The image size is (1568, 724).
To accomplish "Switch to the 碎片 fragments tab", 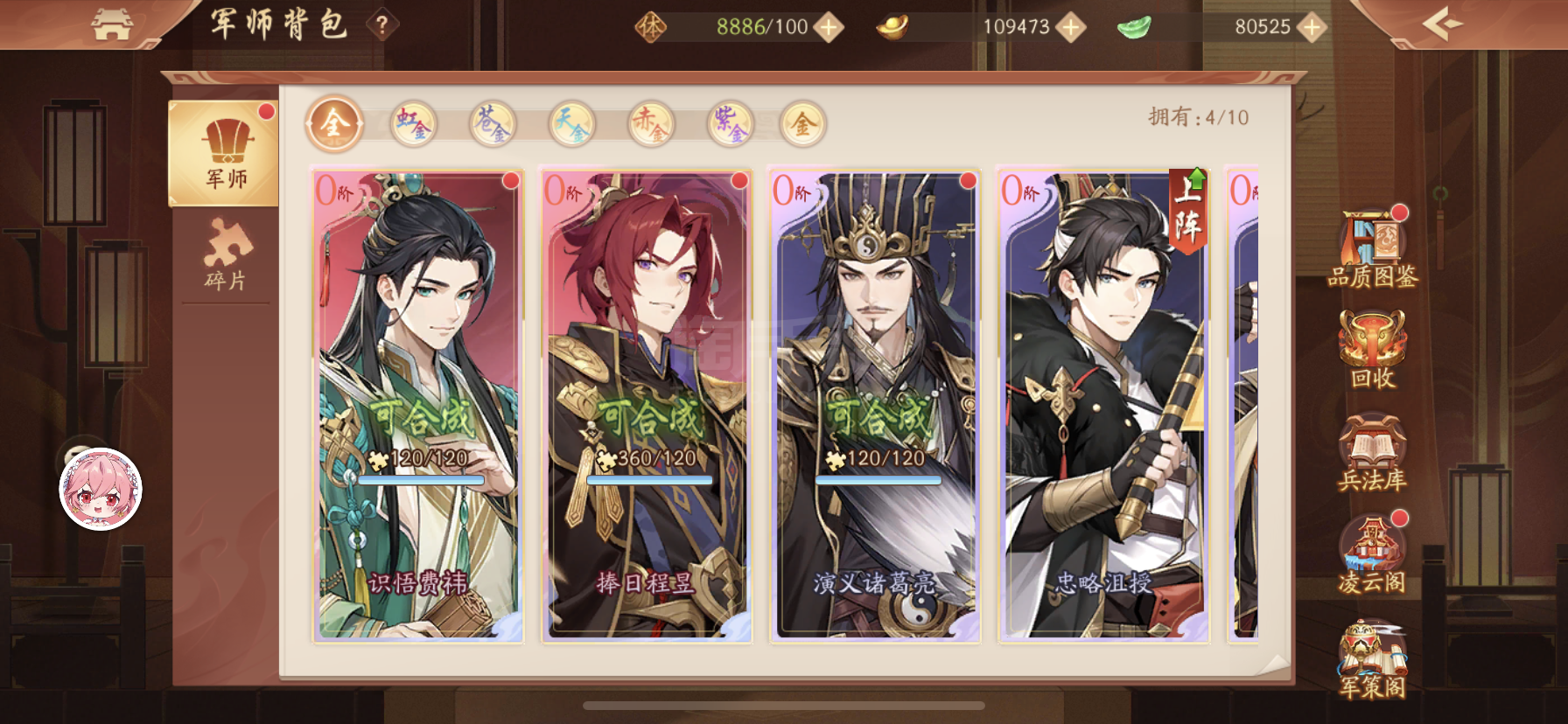I will [226, 254].
